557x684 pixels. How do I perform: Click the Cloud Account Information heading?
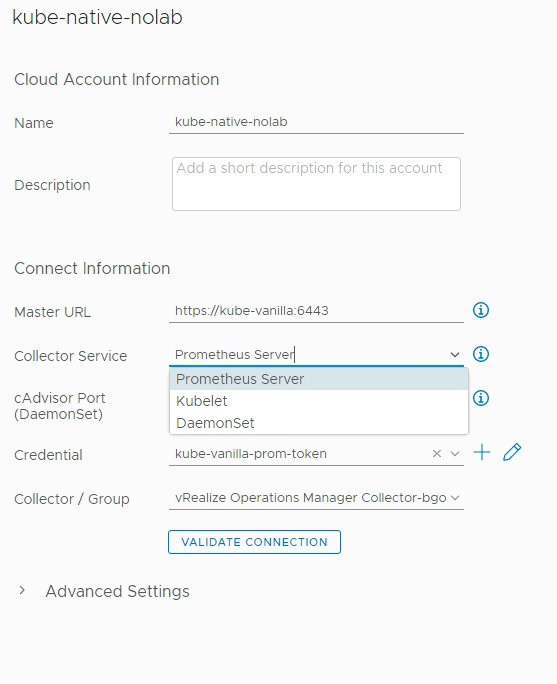[116, 79]
